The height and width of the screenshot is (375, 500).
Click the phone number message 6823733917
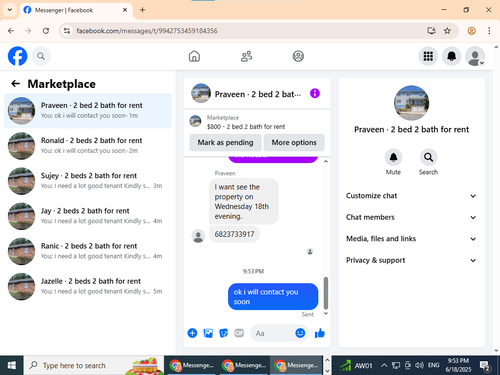(234, 234)
